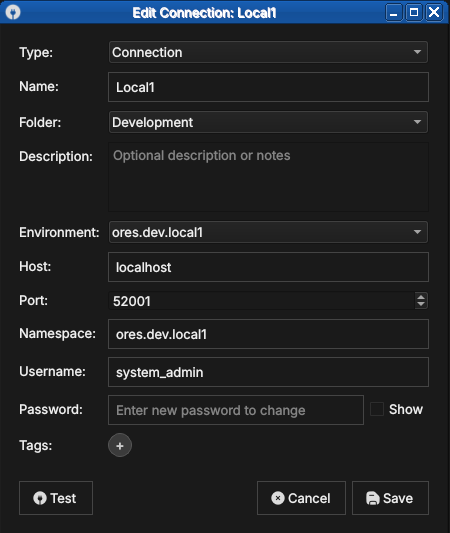Click the Password field to change it

(236, 410)
